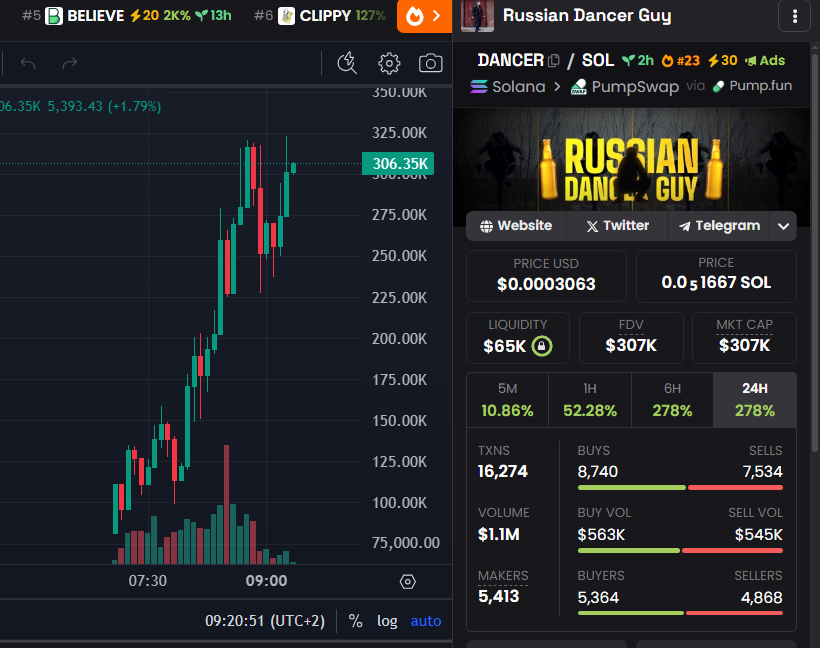Open the BELIEVE trending token
Viewport: 820px width, 648px height.
pos(127,16)
